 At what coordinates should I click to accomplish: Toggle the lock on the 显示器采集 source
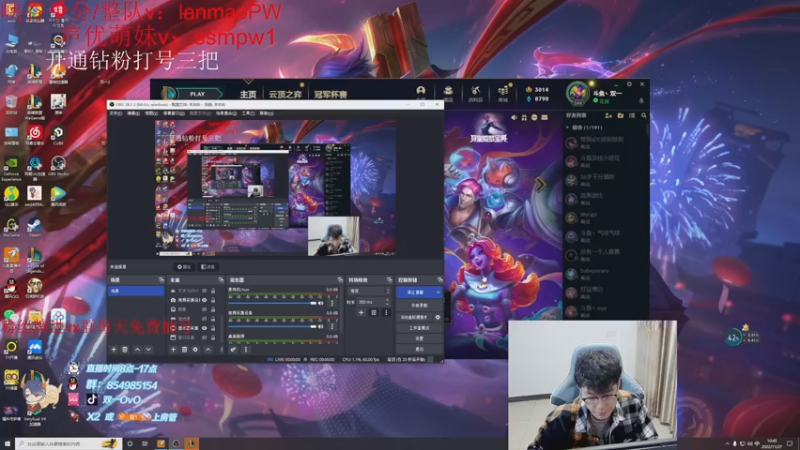click(x=213, y=328)
